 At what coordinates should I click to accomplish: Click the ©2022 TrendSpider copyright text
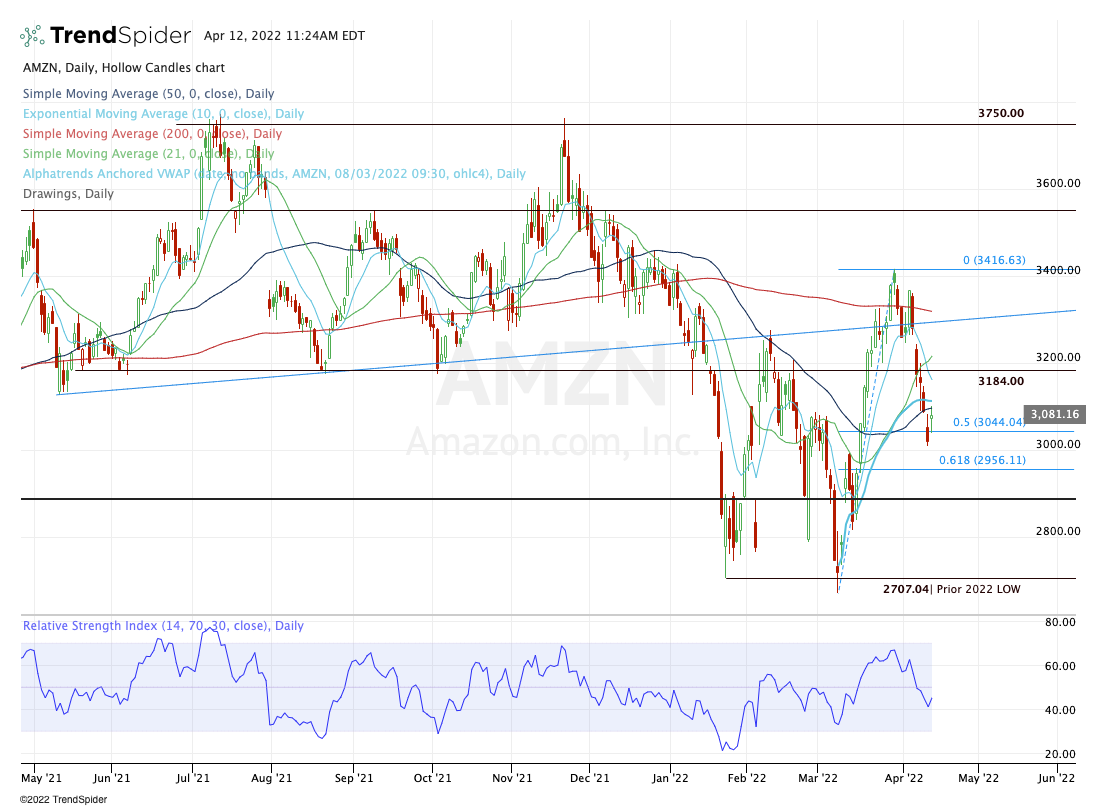[x=63, y=800]
